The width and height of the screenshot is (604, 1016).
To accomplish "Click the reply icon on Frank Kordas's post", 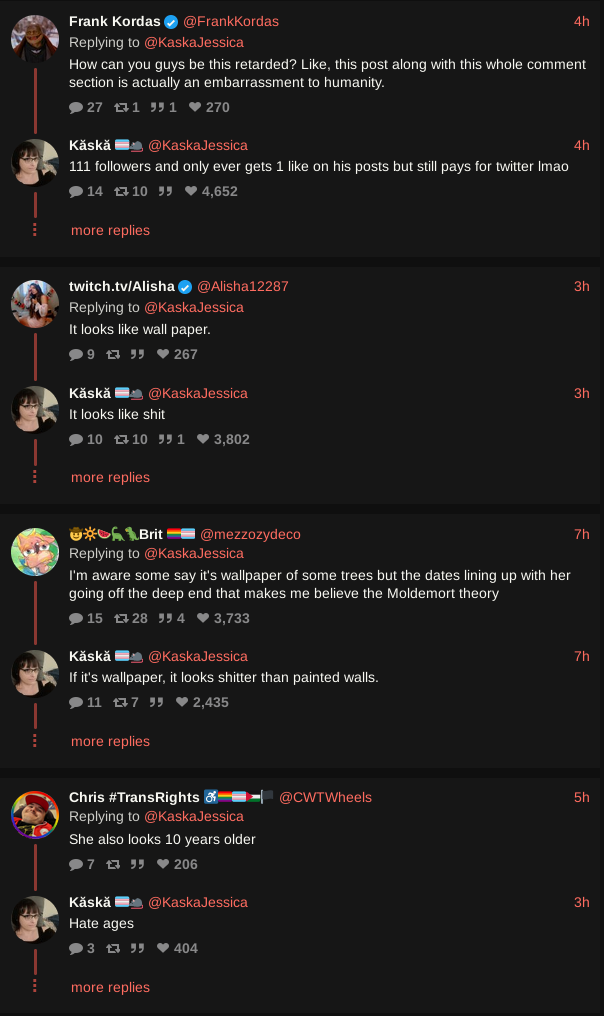I will coord(76,108).
